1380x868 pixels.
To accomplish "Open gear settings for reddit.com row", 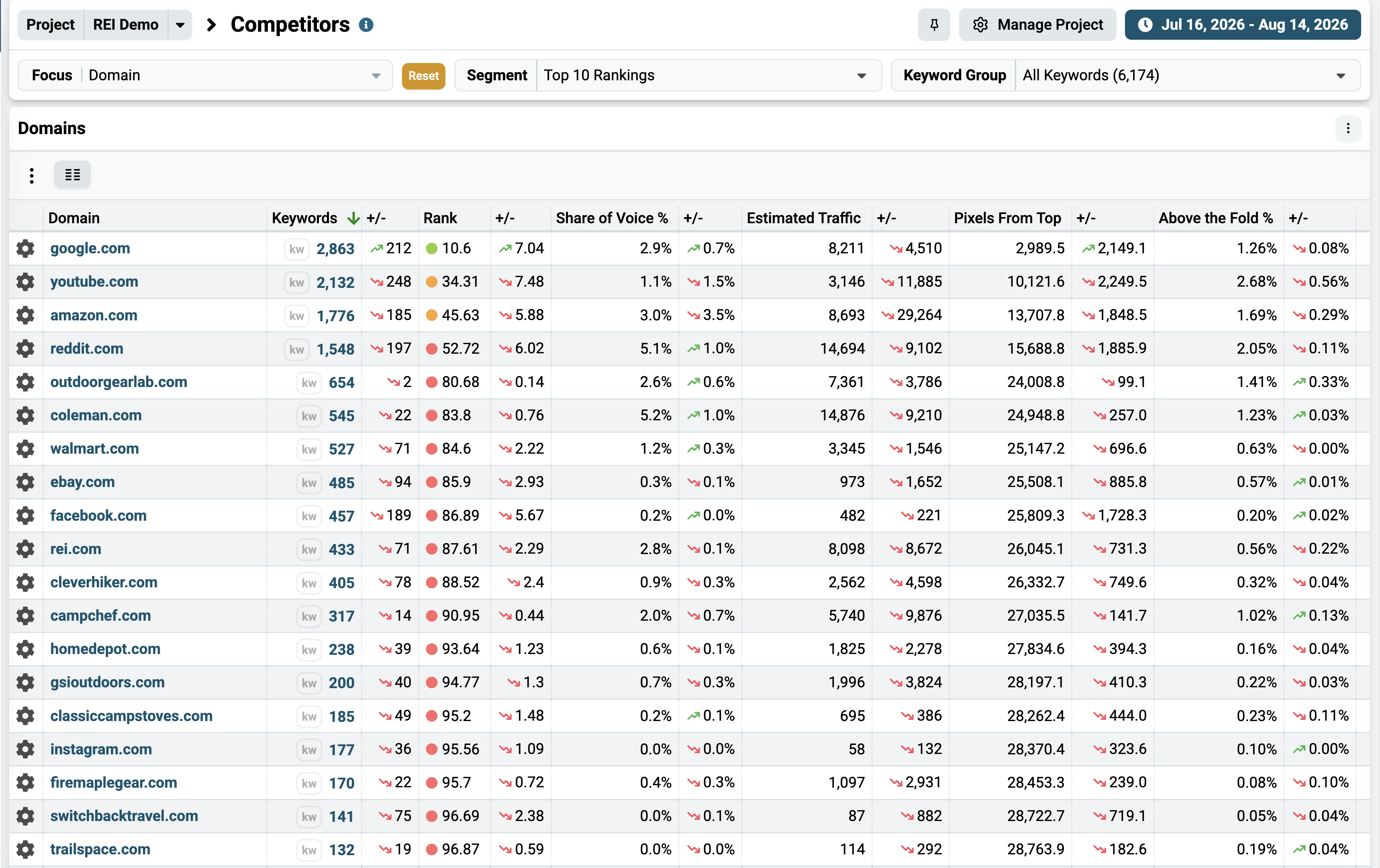I will 25,349.
